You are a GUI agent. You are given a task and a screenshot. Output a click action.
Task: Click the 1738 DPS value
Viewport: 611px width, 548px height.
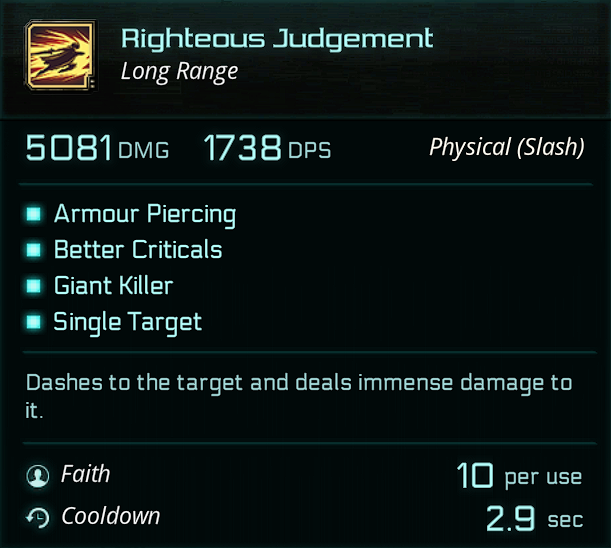266,149
